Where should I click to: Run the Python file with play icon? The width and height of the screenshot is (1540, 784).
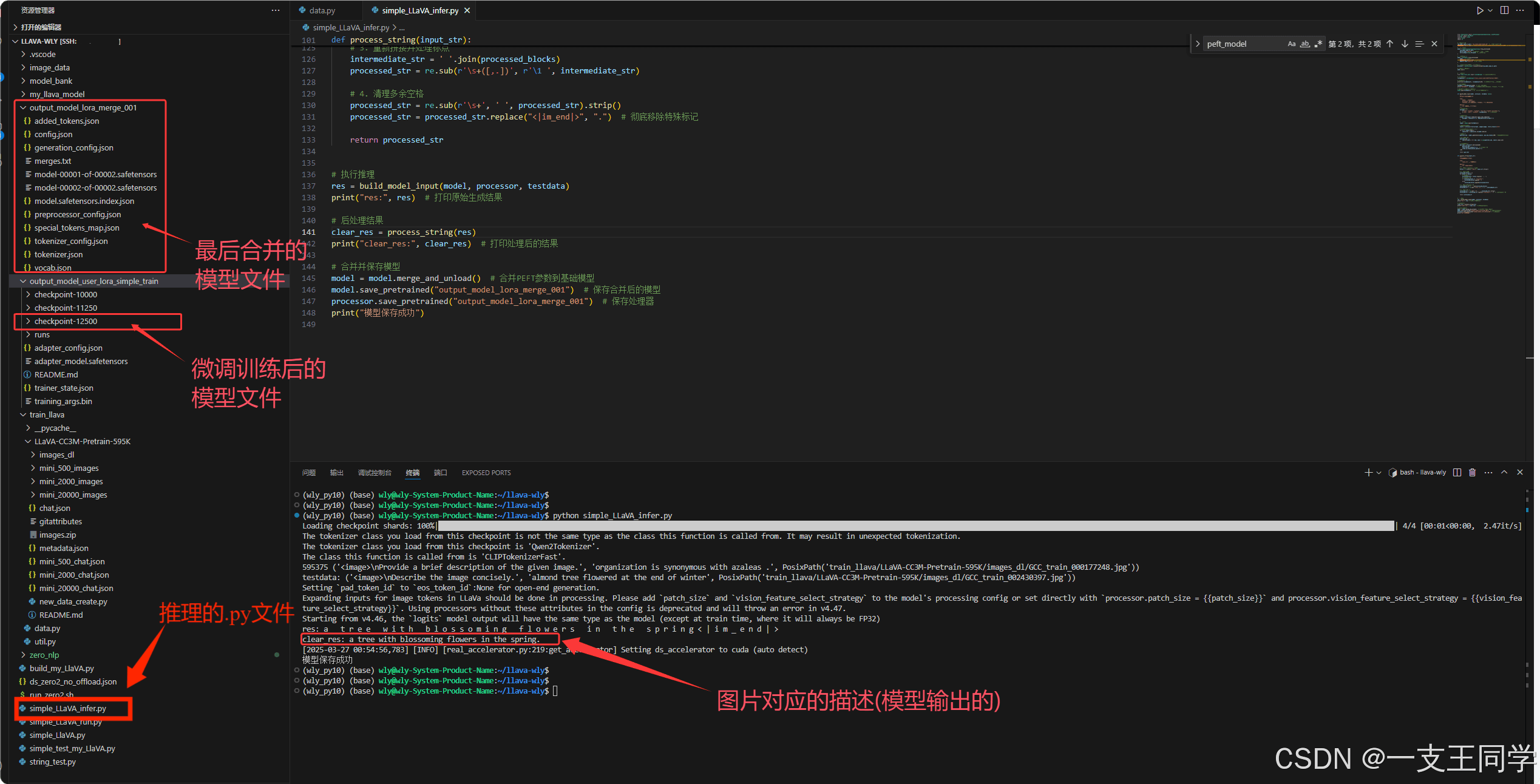tap(1479, 10)
